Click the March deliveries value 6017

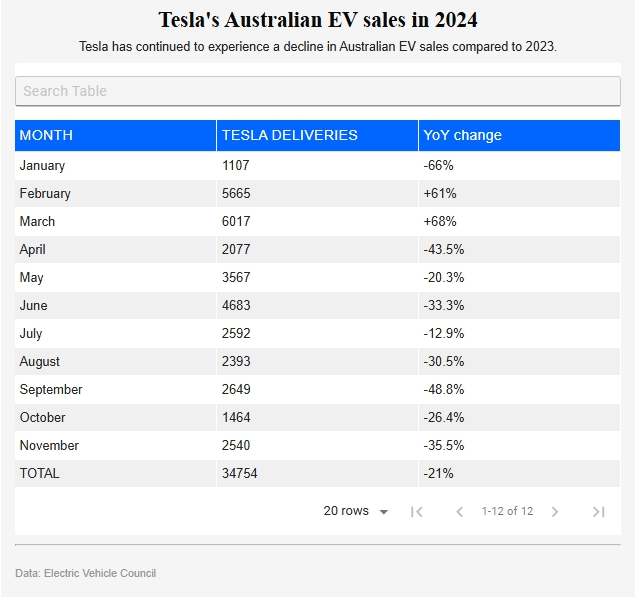coord(236,221)
